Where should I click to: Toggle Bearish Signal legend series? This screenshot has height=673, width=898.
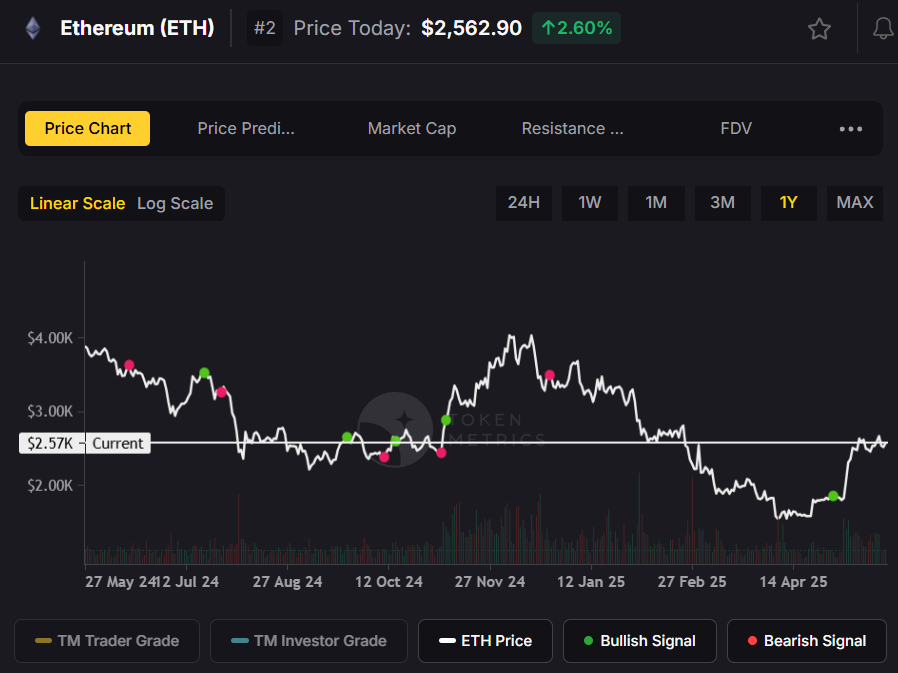pyautogui.click(x=807, y=640)
